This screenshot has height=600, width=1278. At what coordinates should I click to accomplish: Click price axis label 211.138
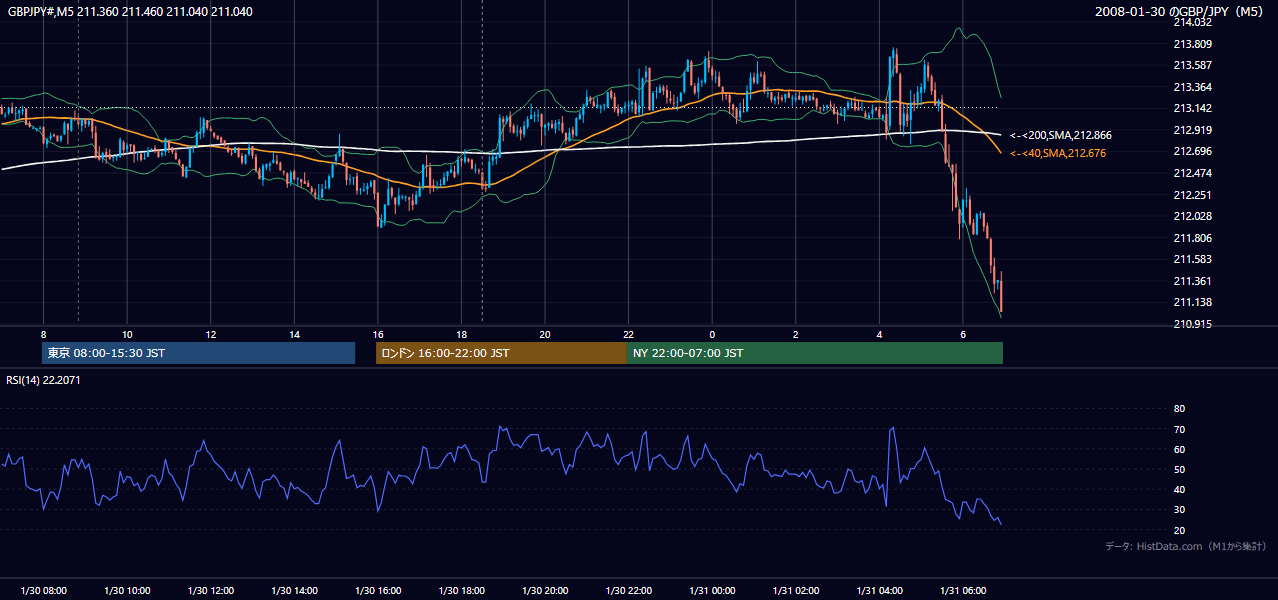point(1193,302)
